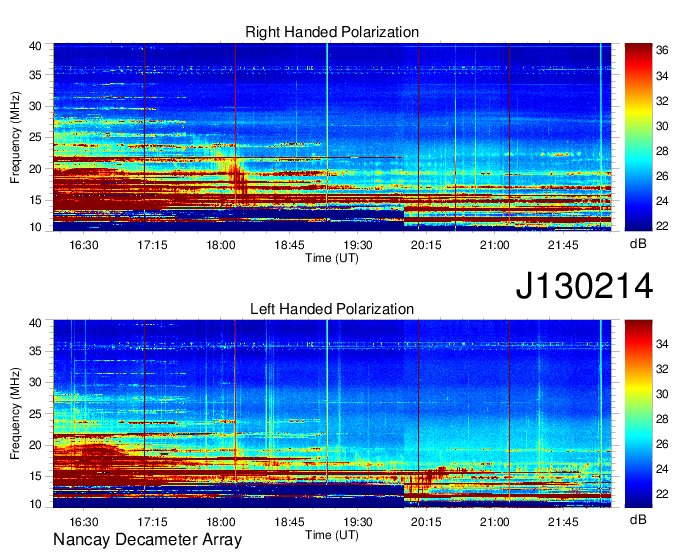This screenshot has height=552, width=680.
Task: Click the 20:15 tick of Right Handed plot
Action: [x=426, y=245]
